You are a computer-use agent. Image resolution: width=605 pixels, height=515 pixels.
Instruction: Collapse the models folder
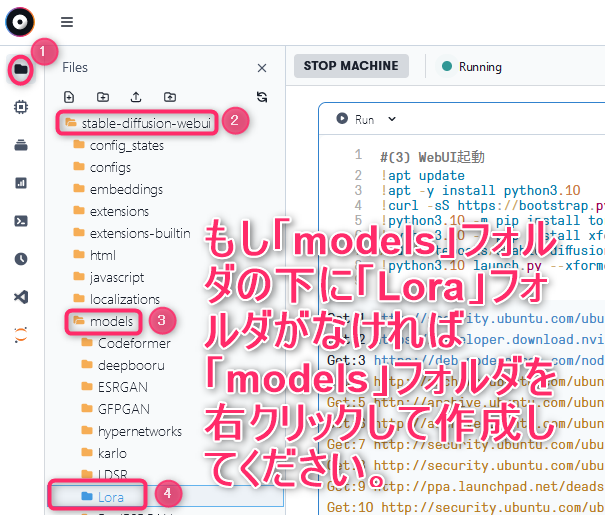tap(103, 321)
